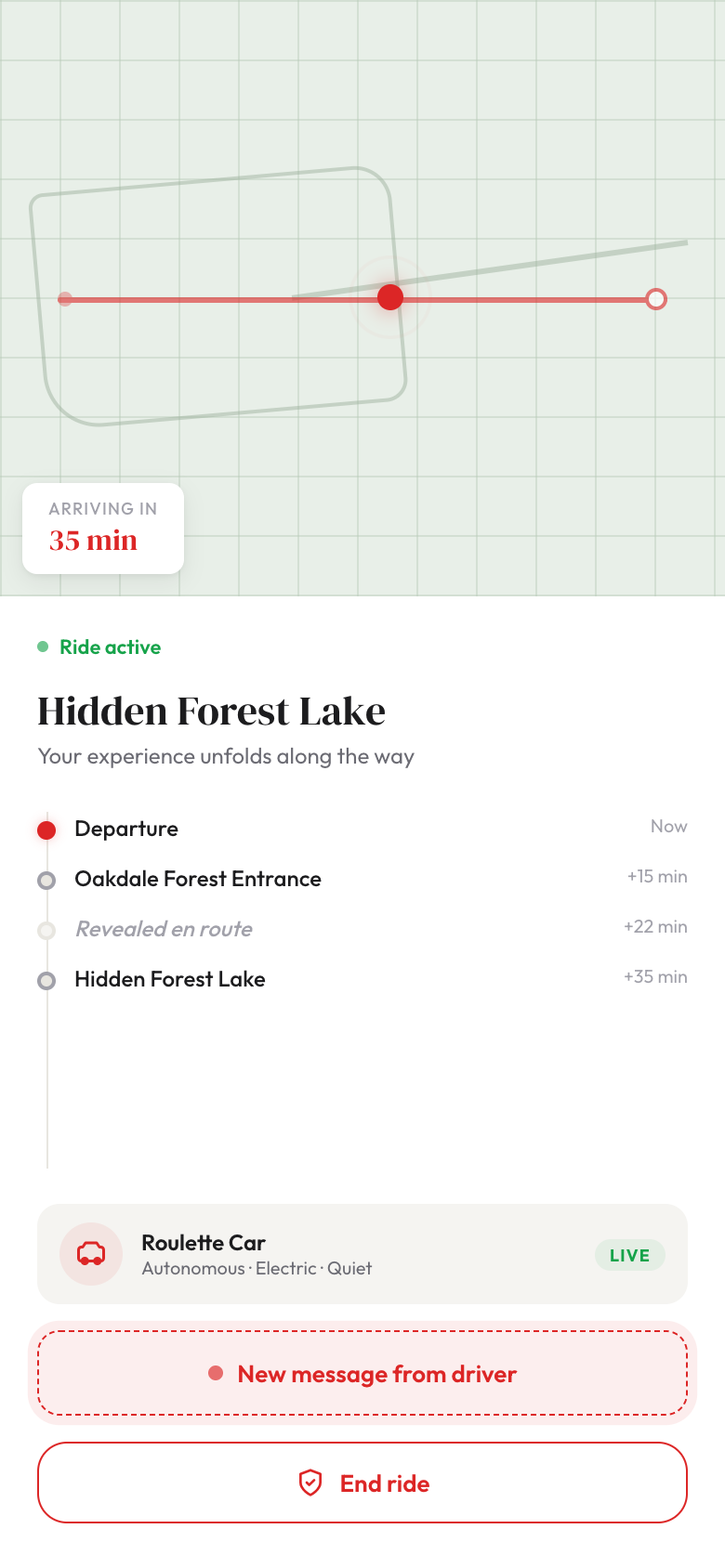This screenshot has width=725, height=1568.
Task: Click the +35 min arrival time
Action: (x=655, y=976)
